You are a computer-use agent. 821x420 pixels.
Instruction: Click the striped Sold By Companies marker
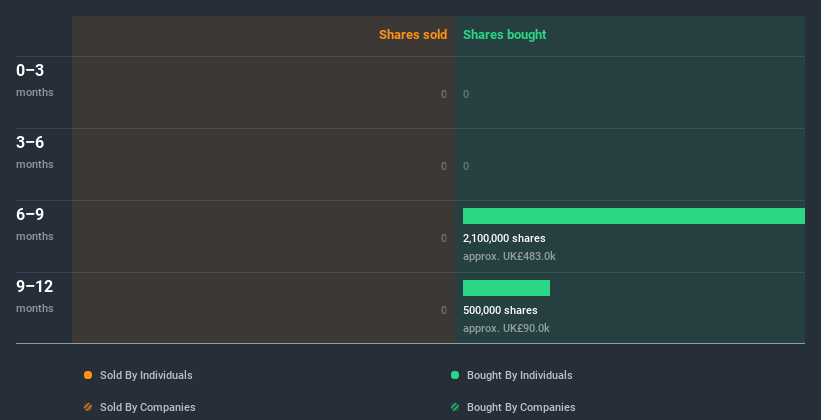point(88,407)
